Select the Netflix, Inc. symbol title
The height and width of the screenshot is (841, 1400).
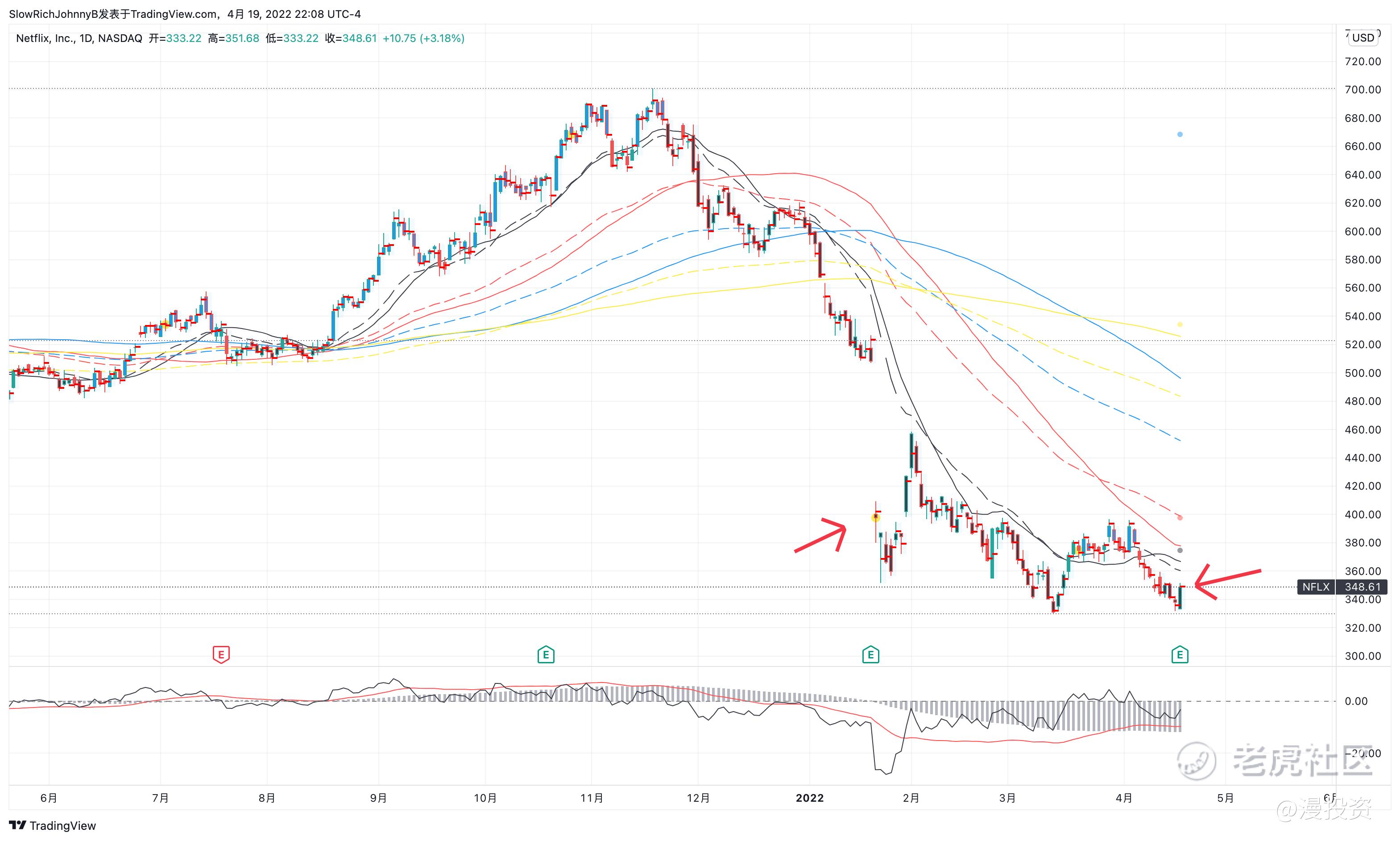coord(46,38)
